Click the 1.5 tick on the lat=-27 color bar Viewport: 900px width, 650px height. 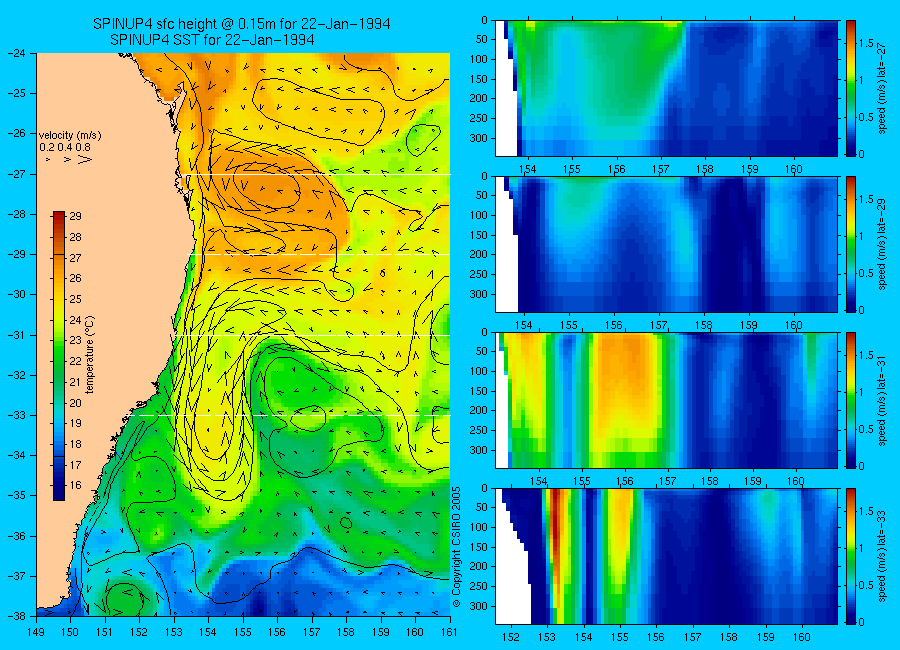pyautogui.click(x=867, y=44)
